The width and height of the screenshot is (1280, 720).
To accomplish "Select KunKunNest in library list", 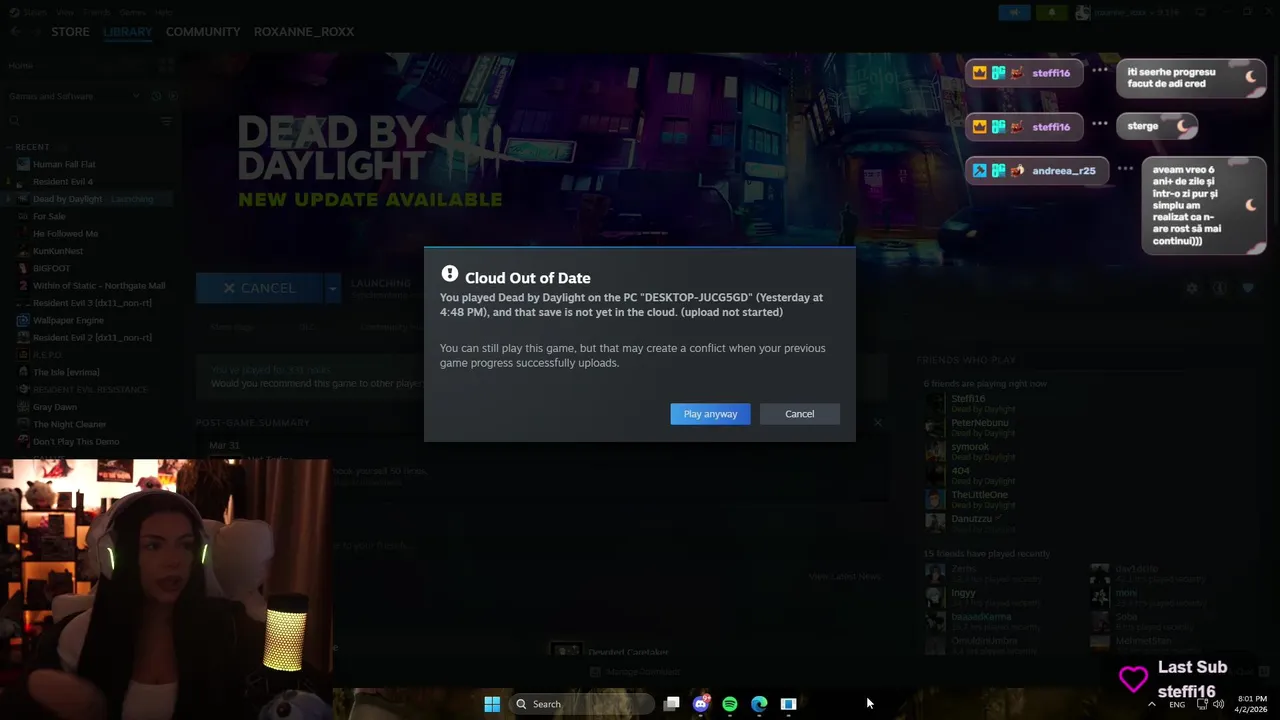I will (x=58, y=251).
